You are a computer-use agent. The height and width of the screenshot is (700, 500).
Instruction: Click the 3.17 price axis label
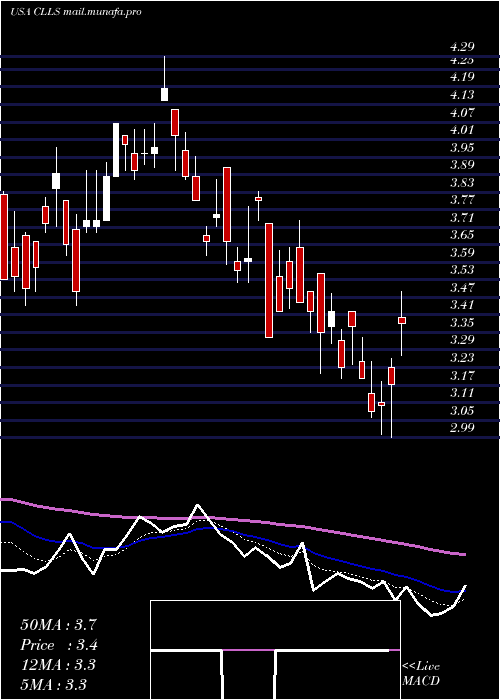(462, 375)
